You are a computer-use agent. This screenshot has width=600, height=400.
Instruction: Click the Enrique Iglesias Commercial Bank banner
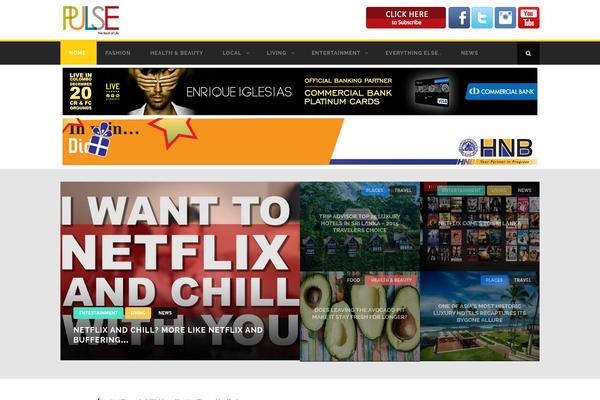(300, 91)
